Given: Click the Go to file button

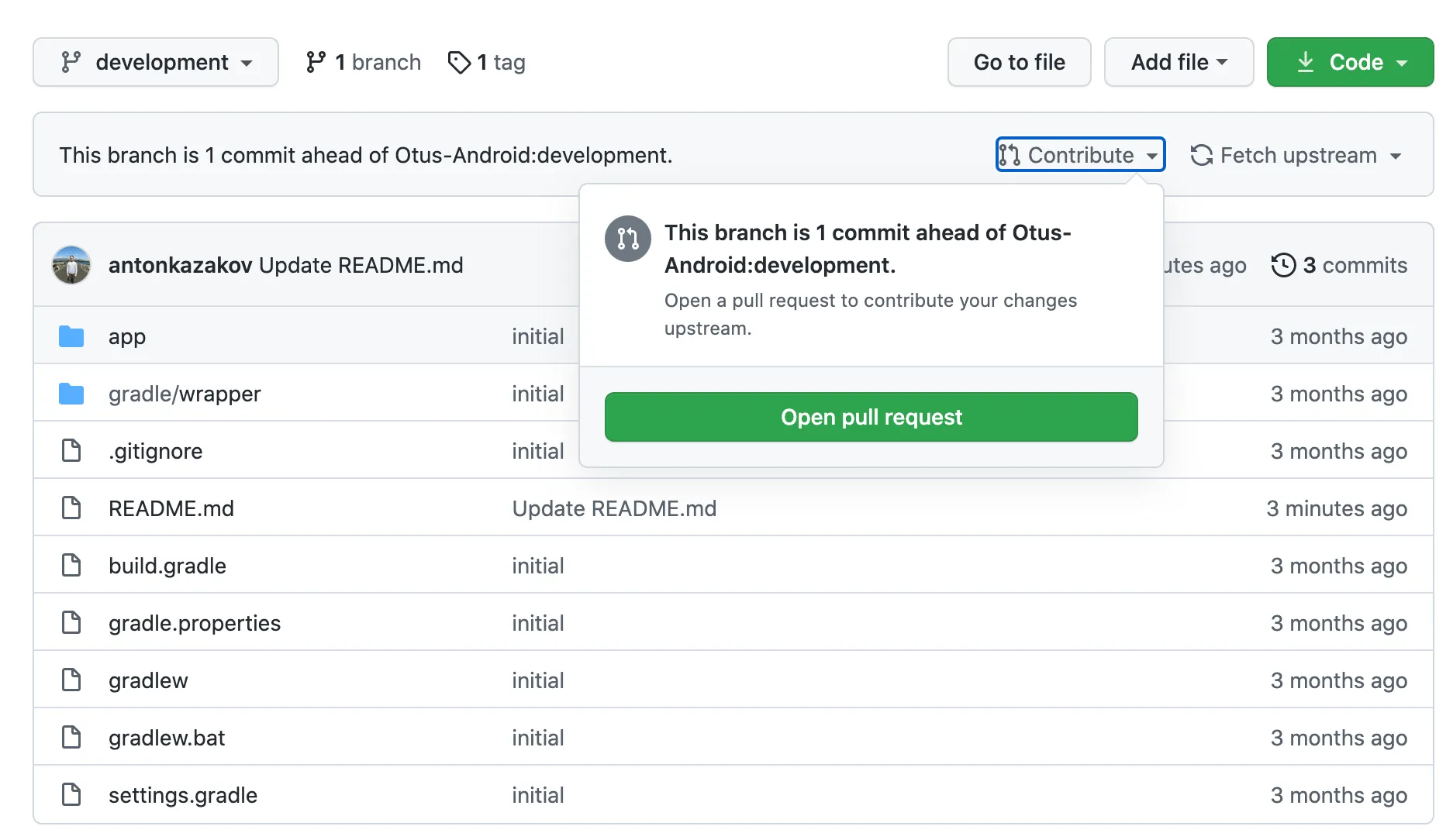Looking at the screenshot, I should coord(1019,62).
